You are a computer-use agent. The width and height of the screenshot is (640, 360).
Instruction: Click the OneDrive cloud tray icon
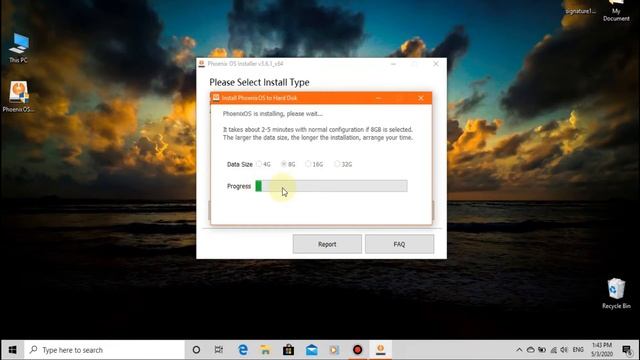pyautogui.click(x=530, y=350)
